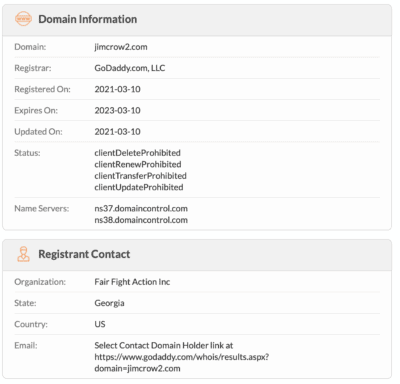Select the US country value
Viewport: 400px width, 384px height.
tap(100, 324)
